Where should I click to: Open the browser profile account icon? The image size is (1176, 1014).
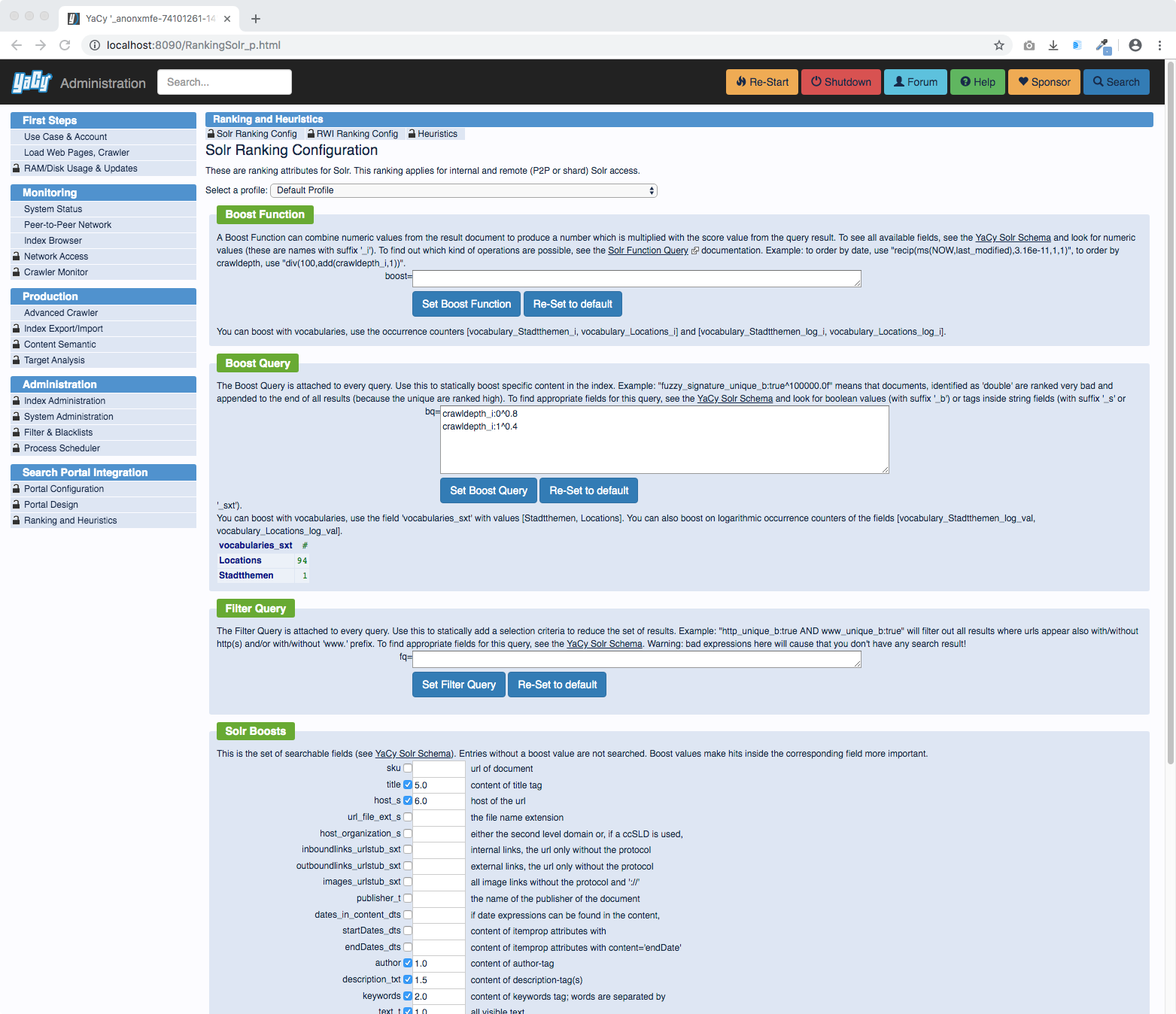pyautogui.click(x=1135, y=45)
